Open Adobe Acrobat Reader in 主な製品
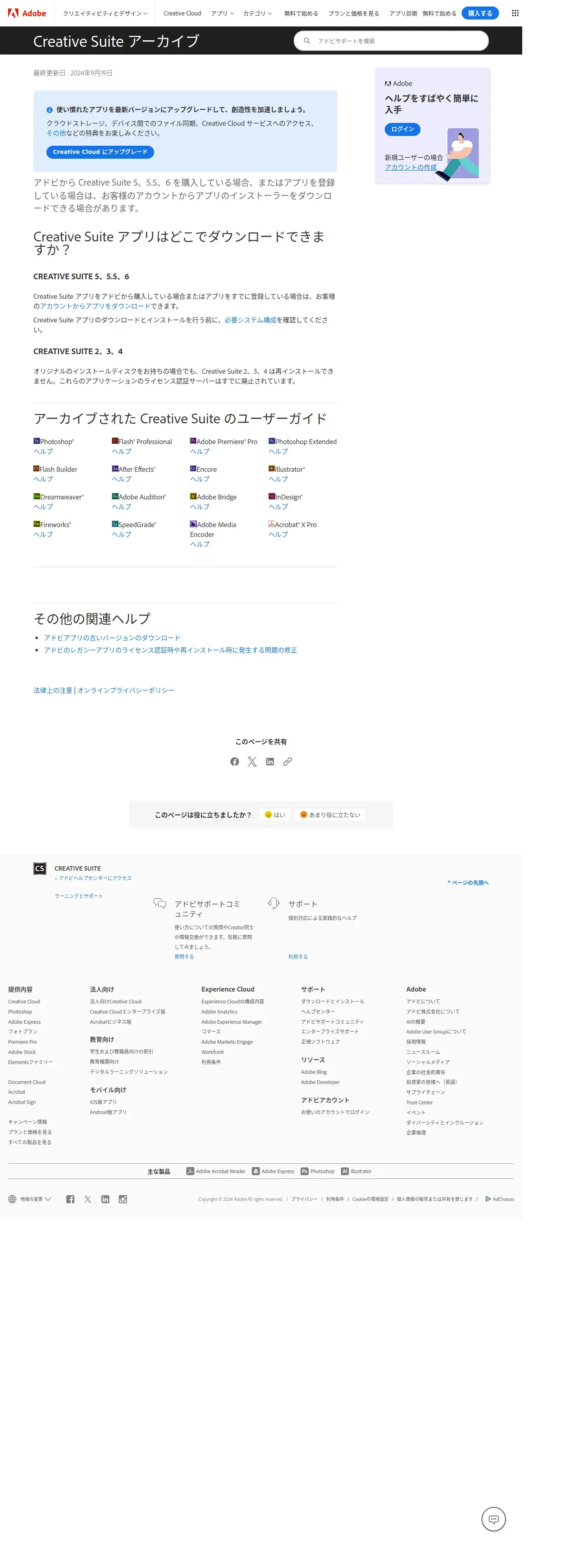This screenshot has width=569, height=1568. pos(216,1171)
